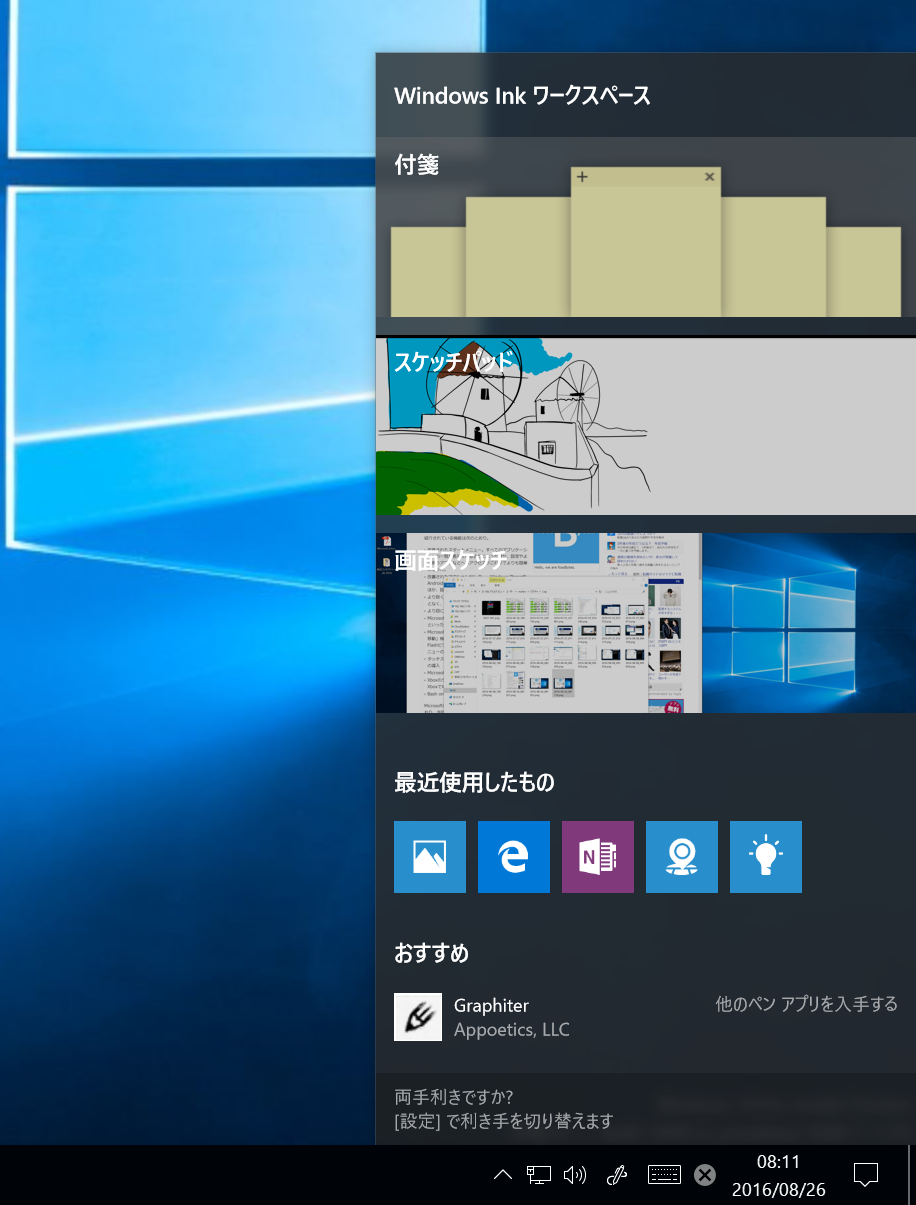Open Microsoft Edge from recent items

[x=513, y=857]
